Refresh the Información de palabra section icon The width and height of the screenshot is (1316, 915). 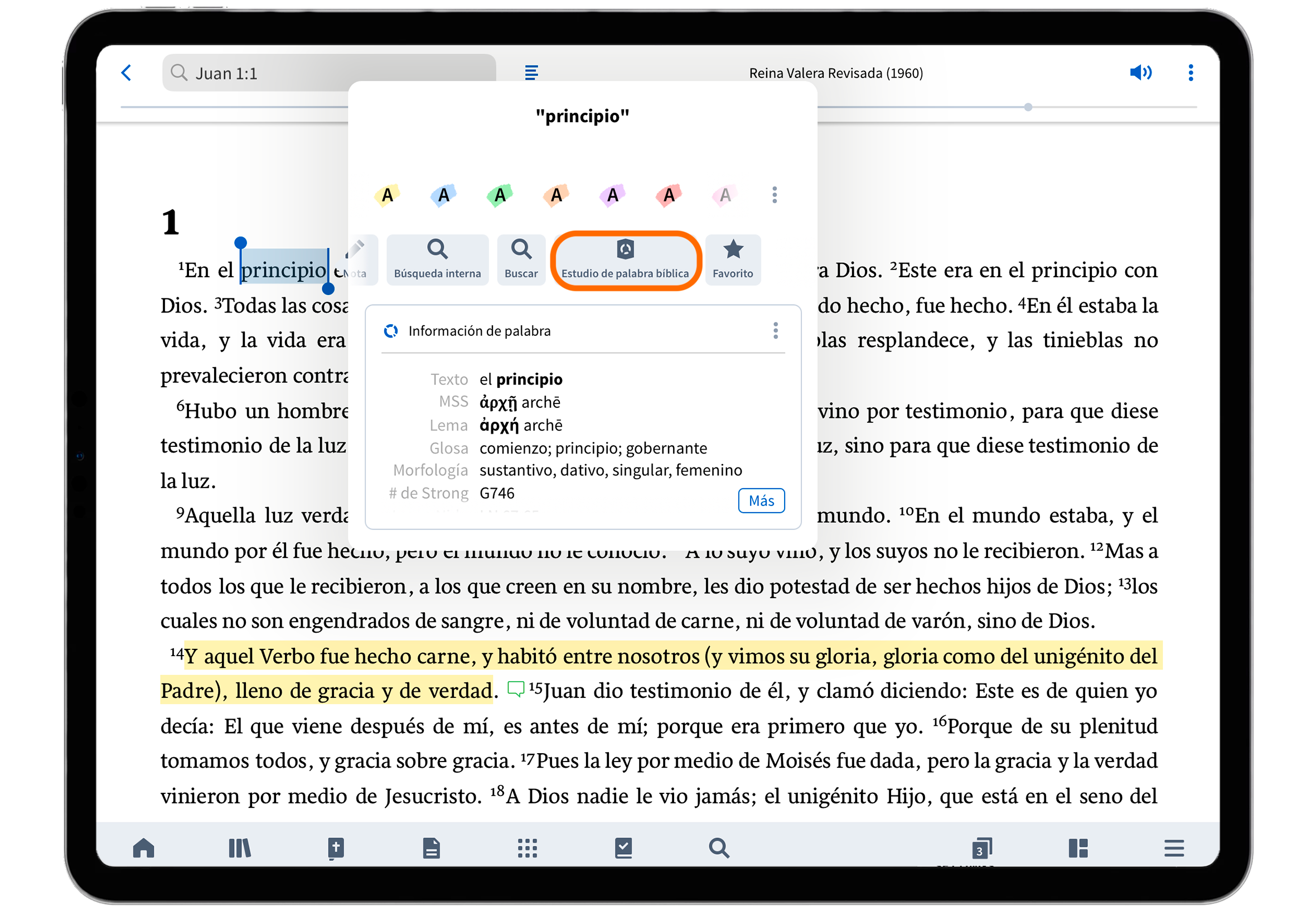pyautogui.click(x=391, y=331)
